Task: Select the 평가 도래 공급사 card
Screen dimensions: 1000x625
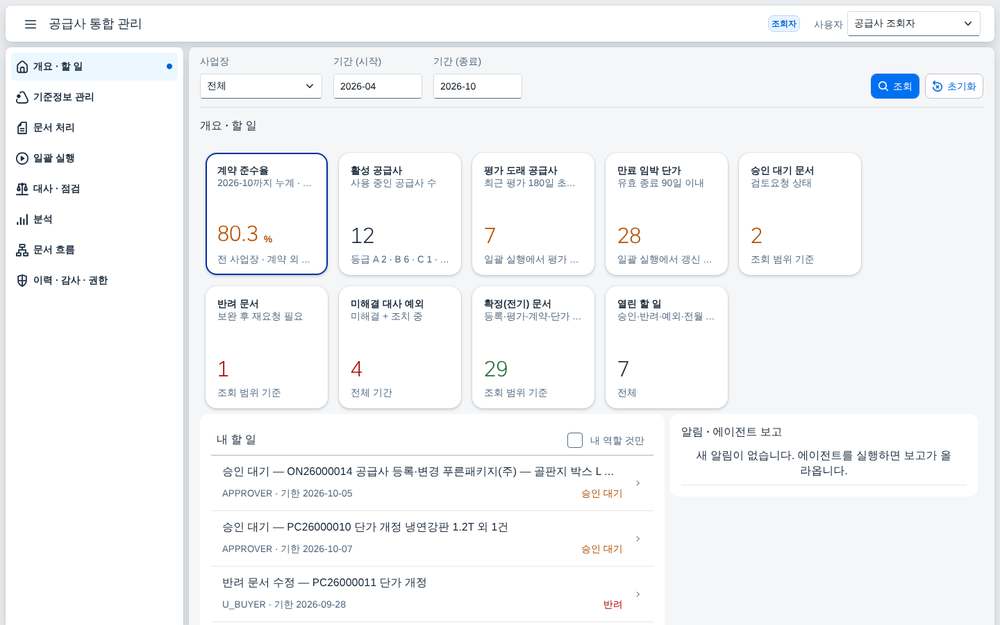Action: [x=533, y=214]
